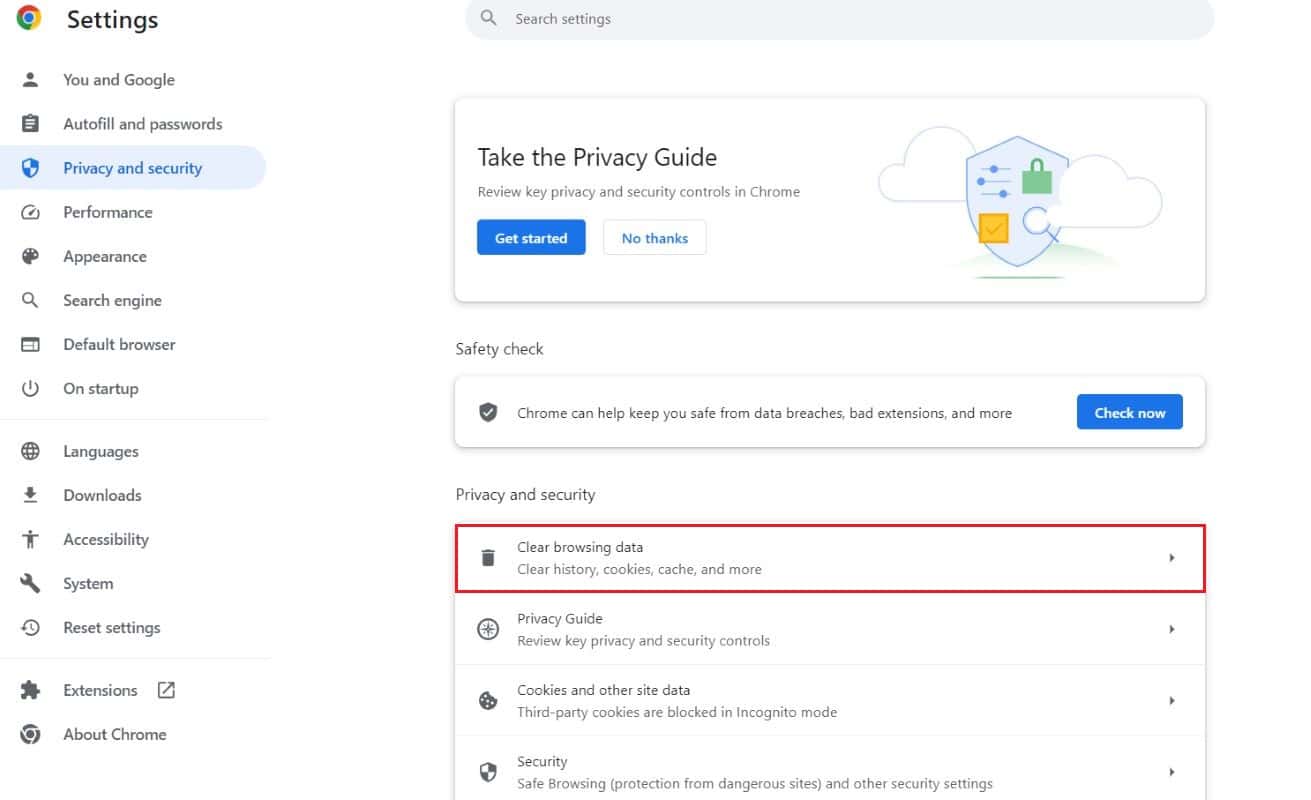Screen dimensions: 1311x800
Task: Click the Check now button
Action: tap(1130, 412)
